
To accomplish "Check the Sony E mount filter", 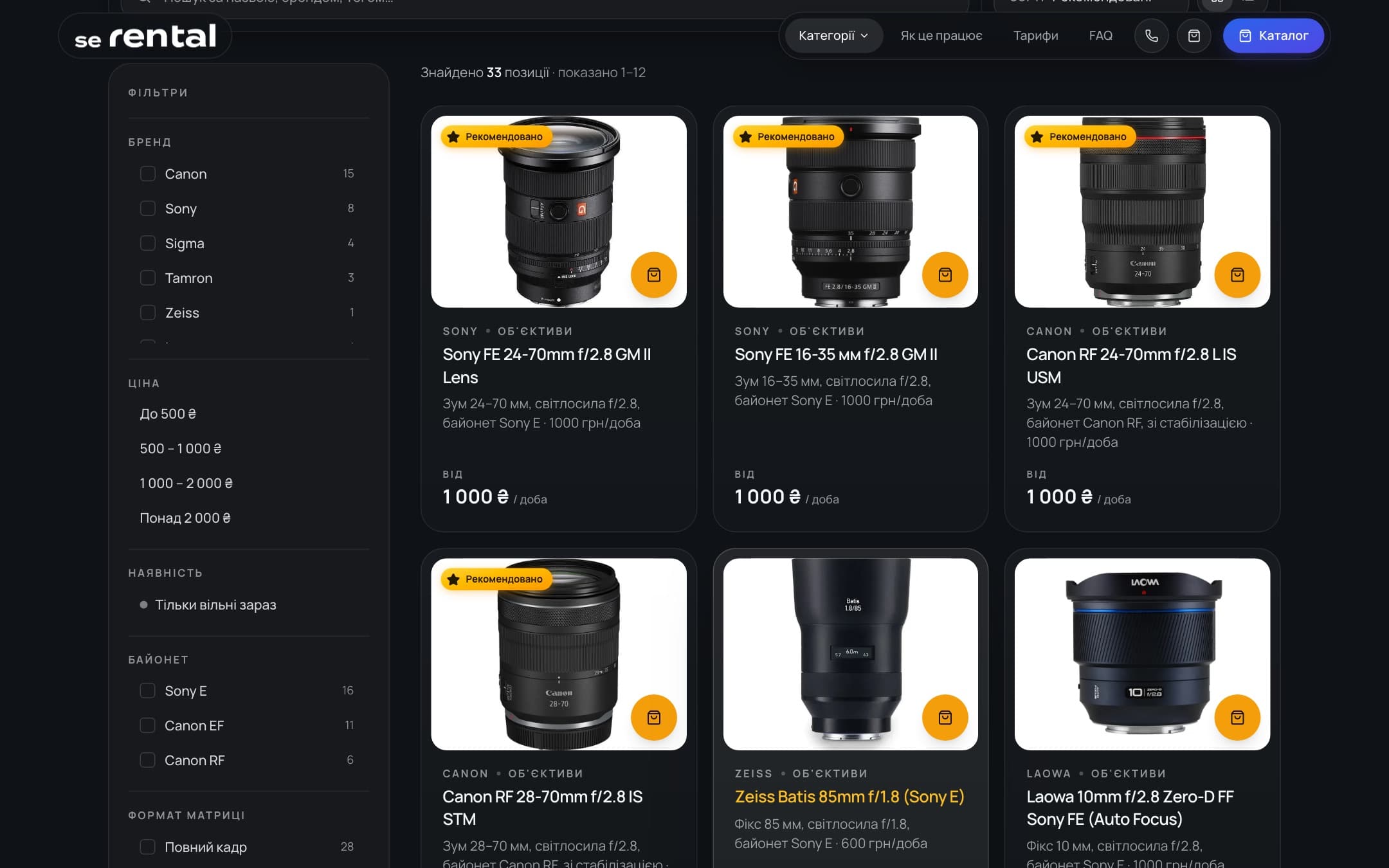I will pyautogui.click(x=148, y=691).
